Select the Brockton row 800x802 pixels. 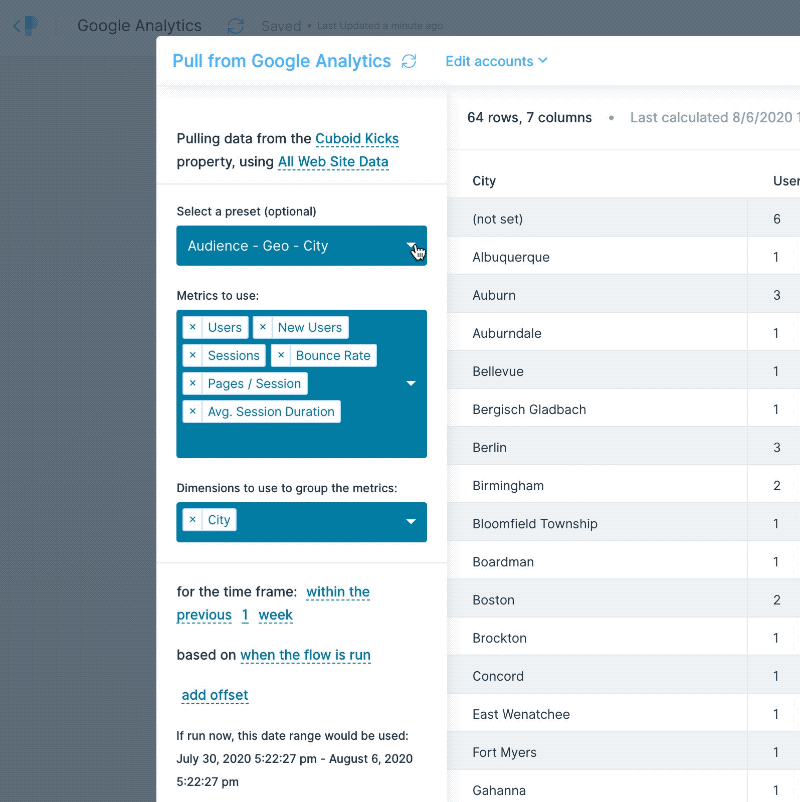click(x=623, y=638)
